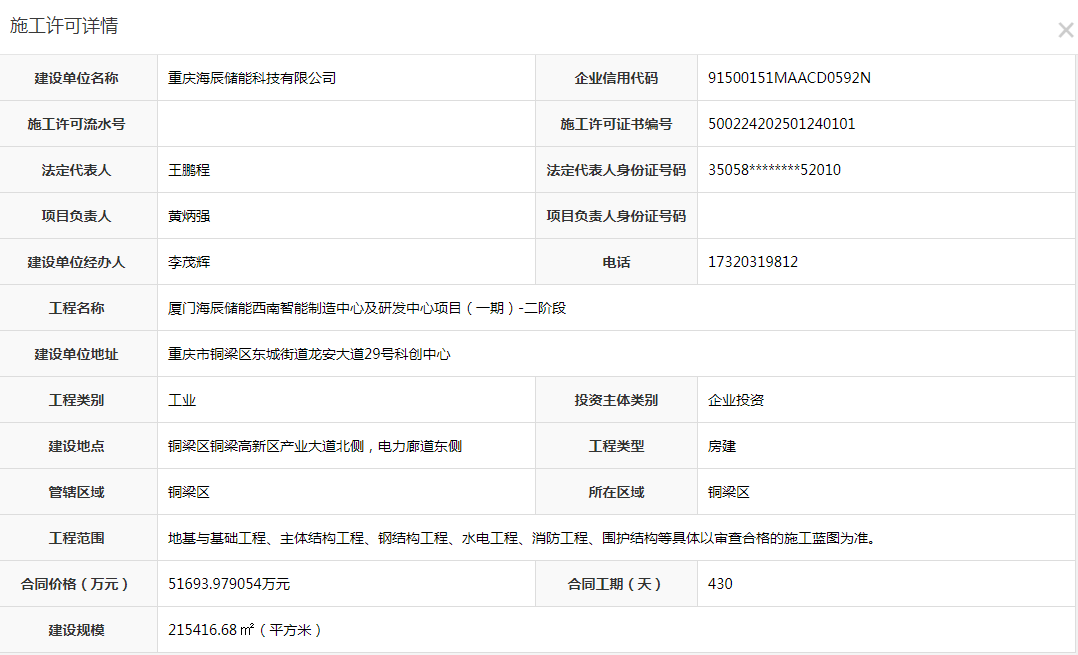Click the company name 重庆海辰储能科技有限公司
This screenshot has height=655, width=1078.
point(252,78)
